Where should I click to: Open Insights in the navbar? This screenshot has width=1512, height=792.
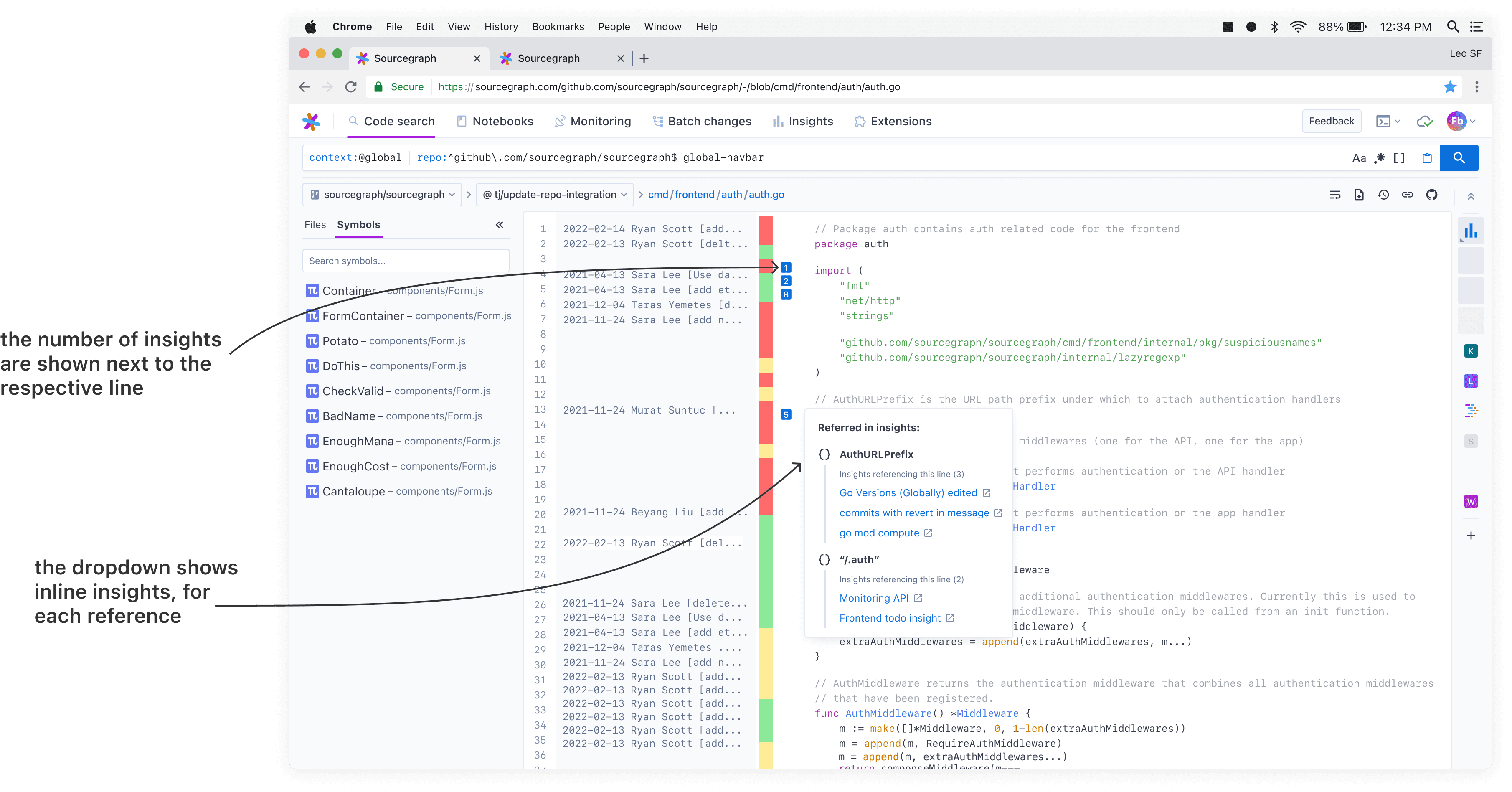pos(802,122)
